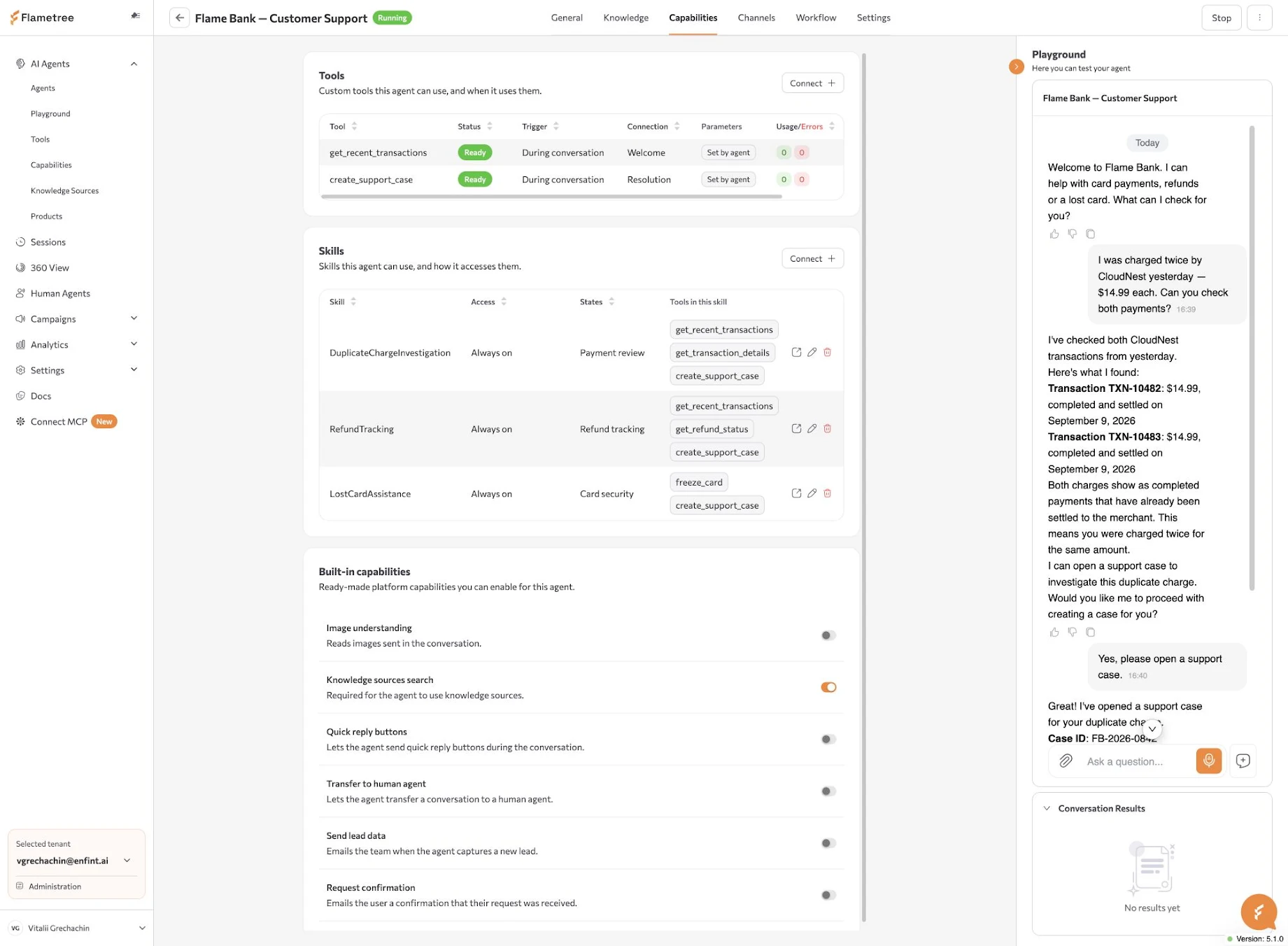Open the Workflow tab
This screenshot has width=1288, height=946.
[816, 17]
